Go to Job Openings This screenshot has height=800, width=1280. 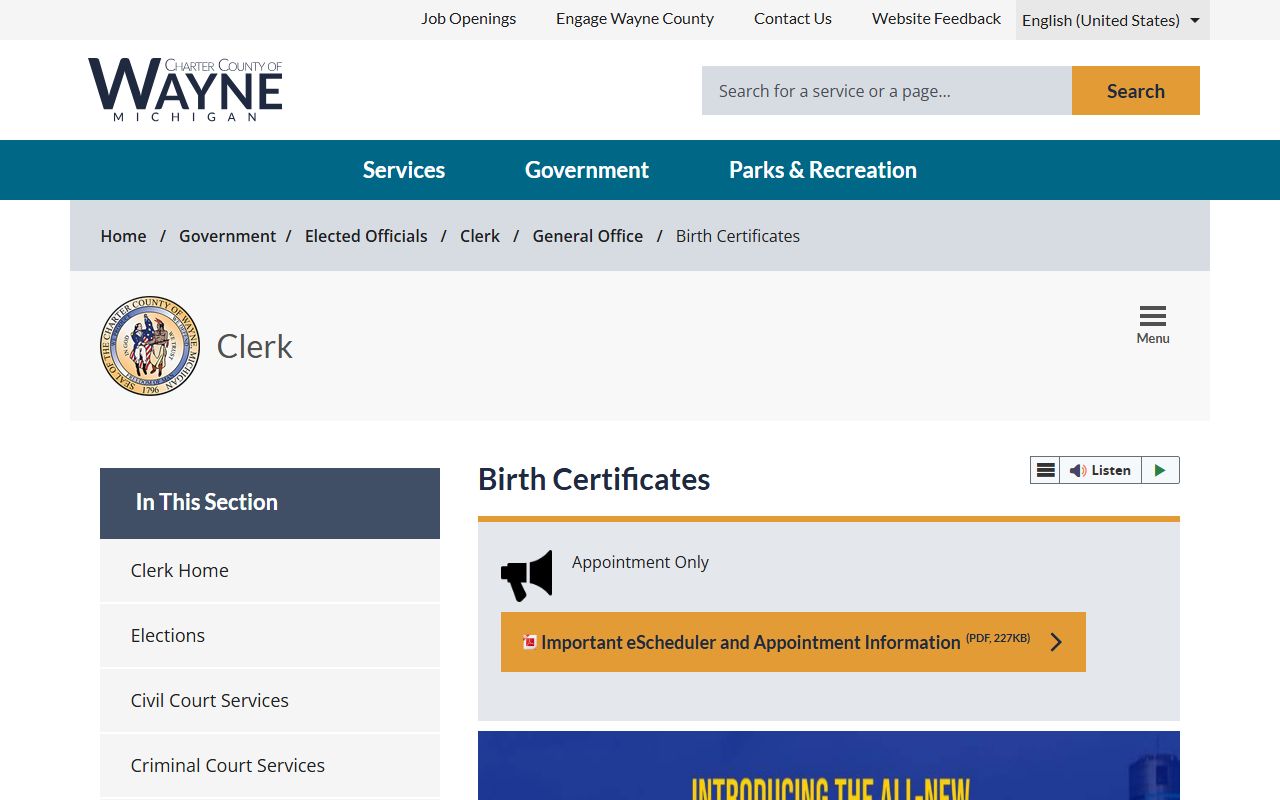pos(469,18)
